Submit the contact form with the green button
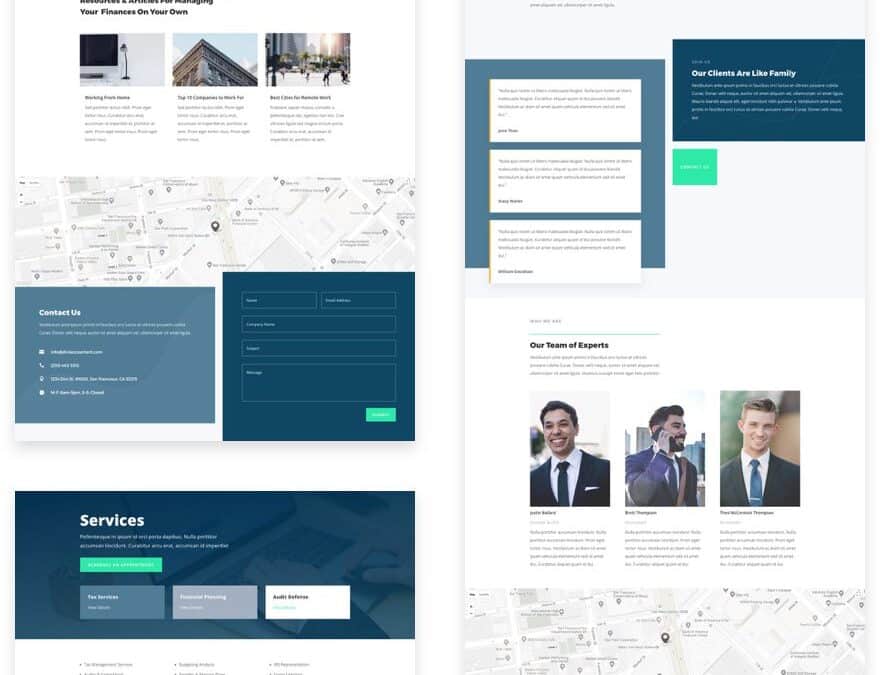The image size is (880, 675). point(381,414)
